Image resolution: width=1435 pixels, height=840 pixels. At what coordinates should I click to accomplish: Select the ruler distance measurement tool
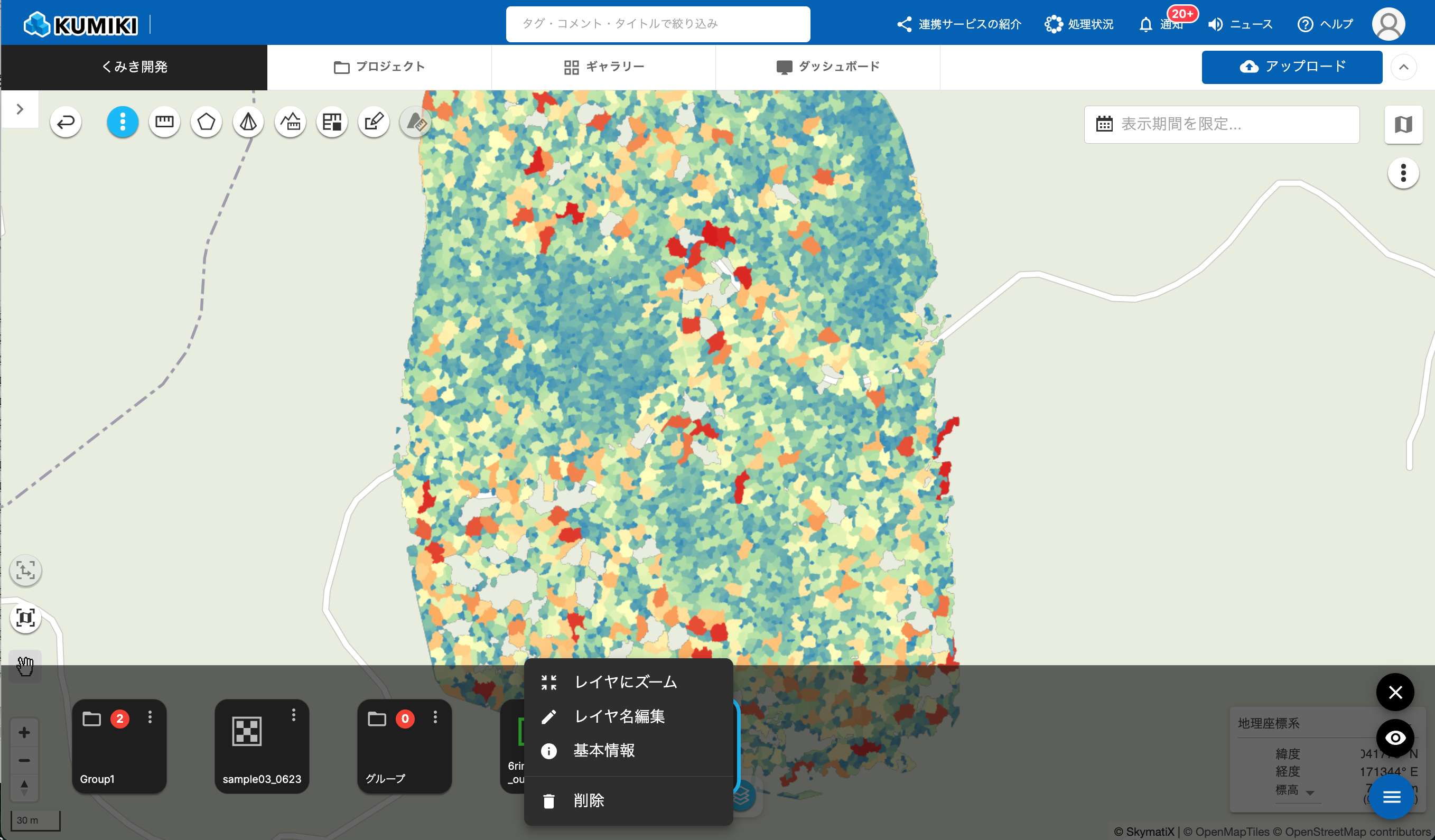pyautogui.click(x=164, y=122)
